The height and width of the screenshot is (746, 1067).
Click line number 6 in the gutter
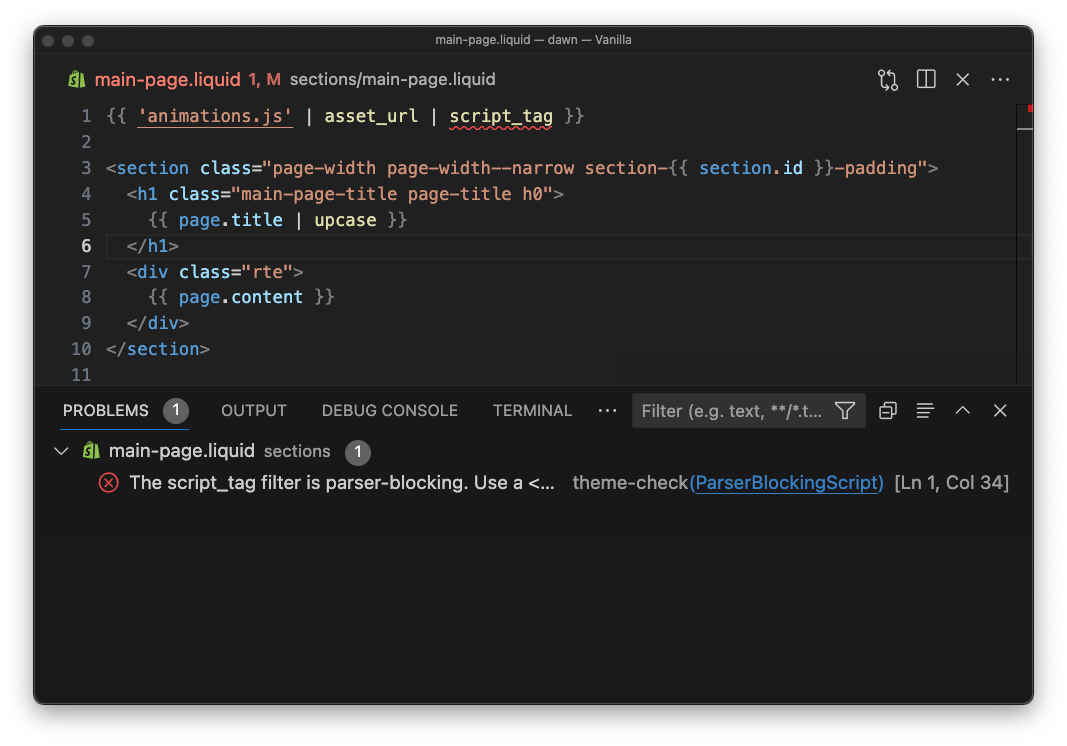point(86,246)
